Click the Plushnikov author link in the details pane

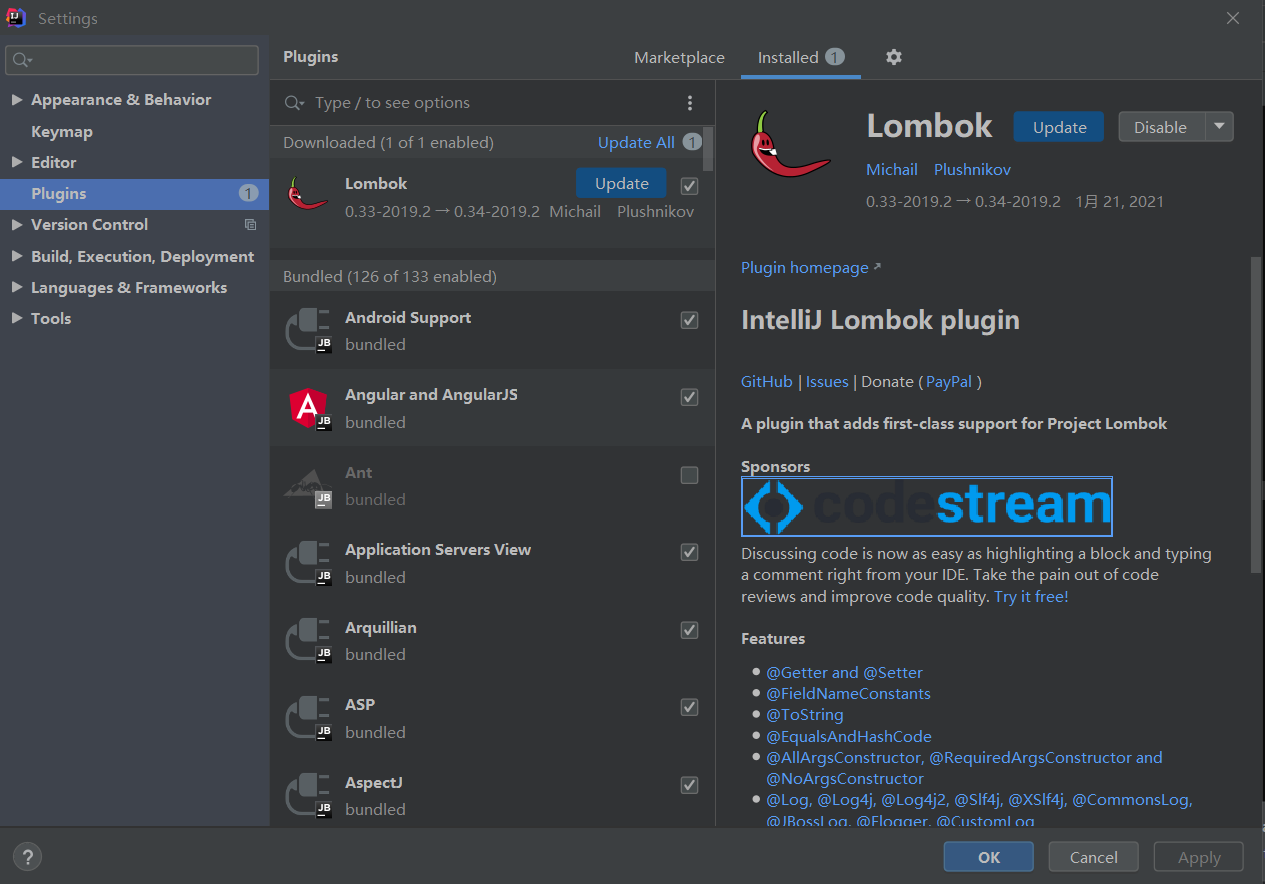[972, 170]
